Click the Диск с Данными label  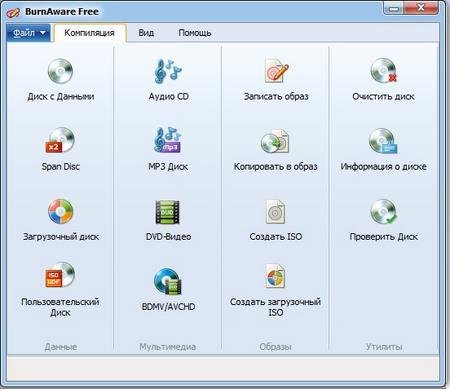pyautogui.click(x=61, y=97)
